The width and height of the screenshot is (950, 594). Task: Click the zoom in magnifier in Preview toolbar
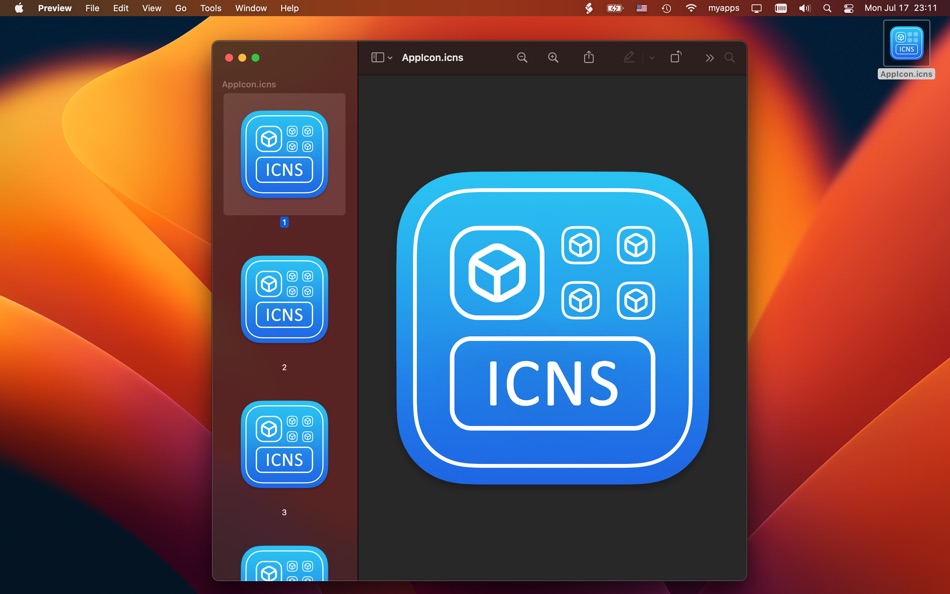553,58
